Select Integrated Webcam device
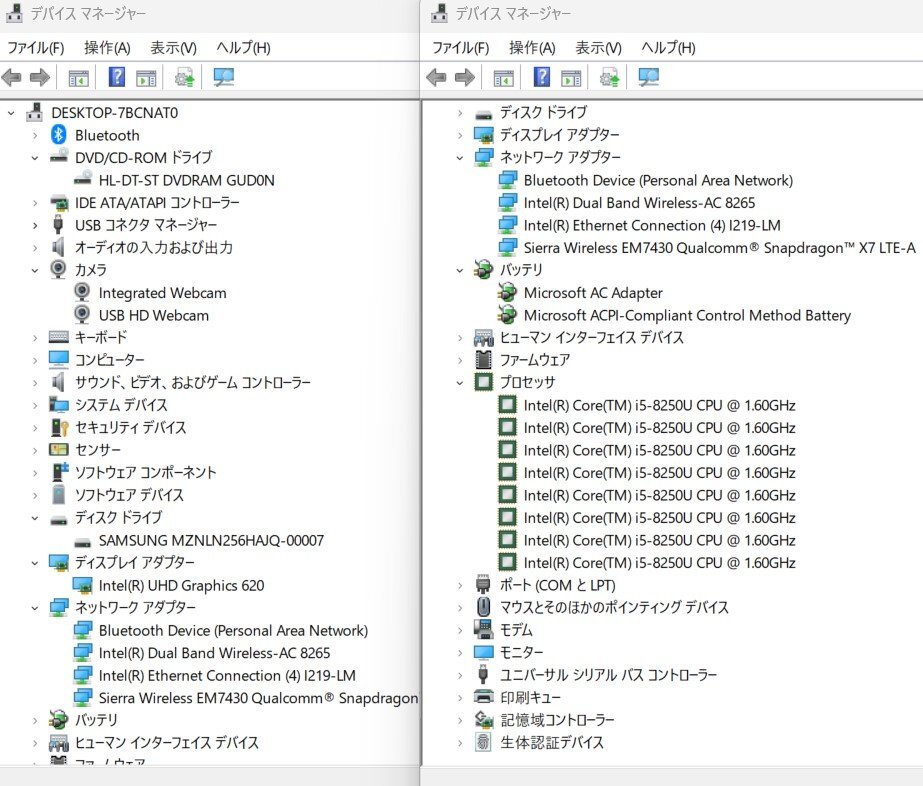 tap(162, 293)
